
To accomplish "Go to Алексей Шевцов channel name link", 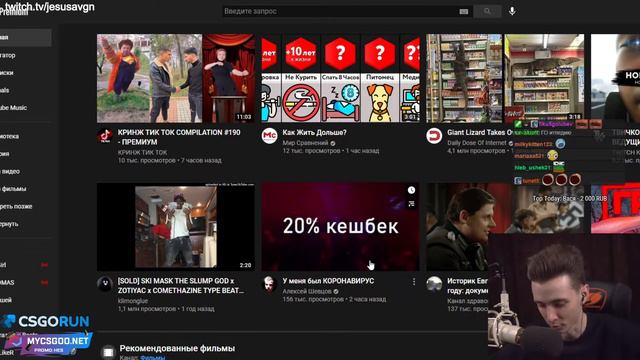I will pos(307,291).
